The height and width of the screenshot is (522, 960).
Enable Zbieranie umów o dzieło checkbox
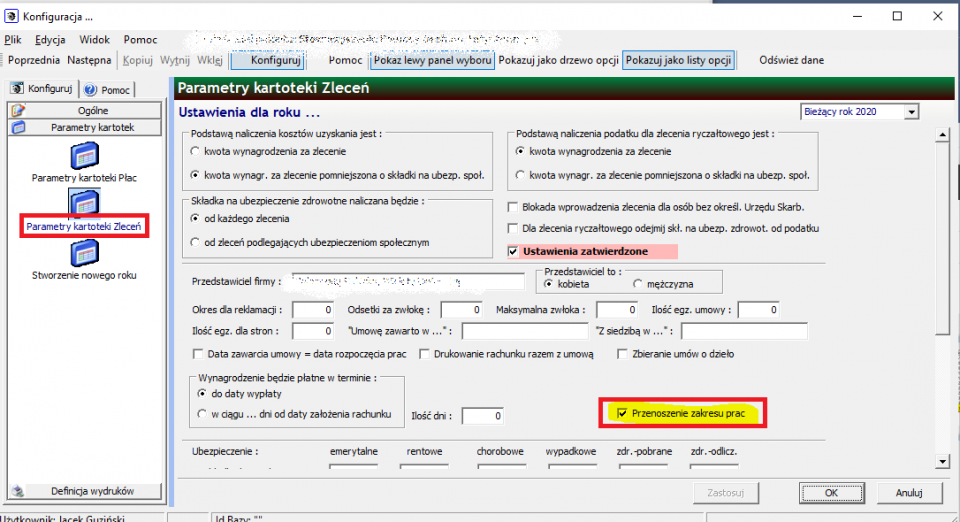click(x=622, y=354)
